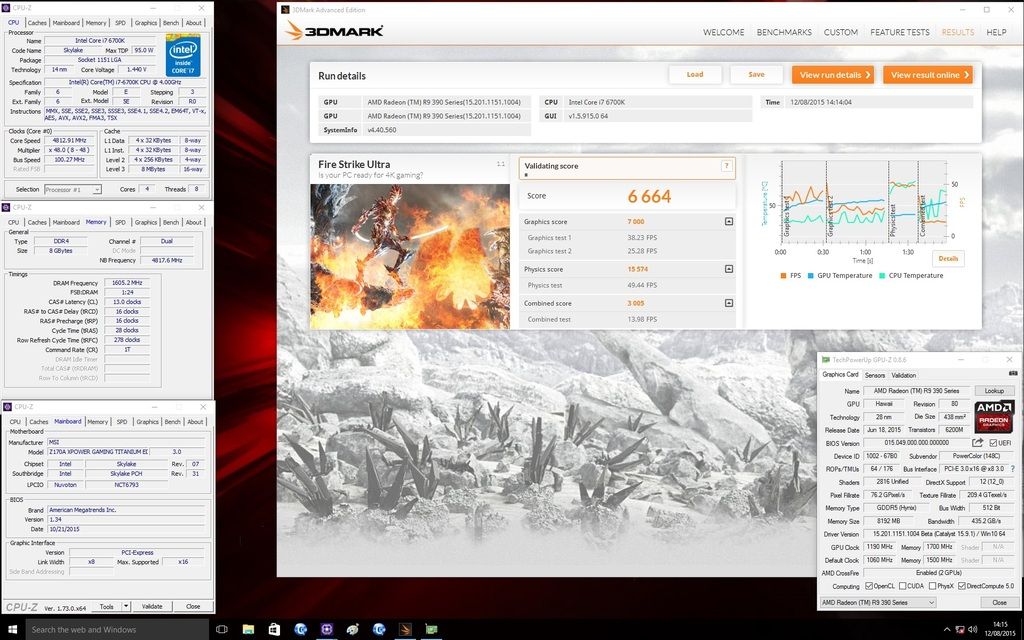Image resolution: width=1024 pixels, height=640 pixels.
Task: Show hidden system tray icons
Action: pos(946,630)
